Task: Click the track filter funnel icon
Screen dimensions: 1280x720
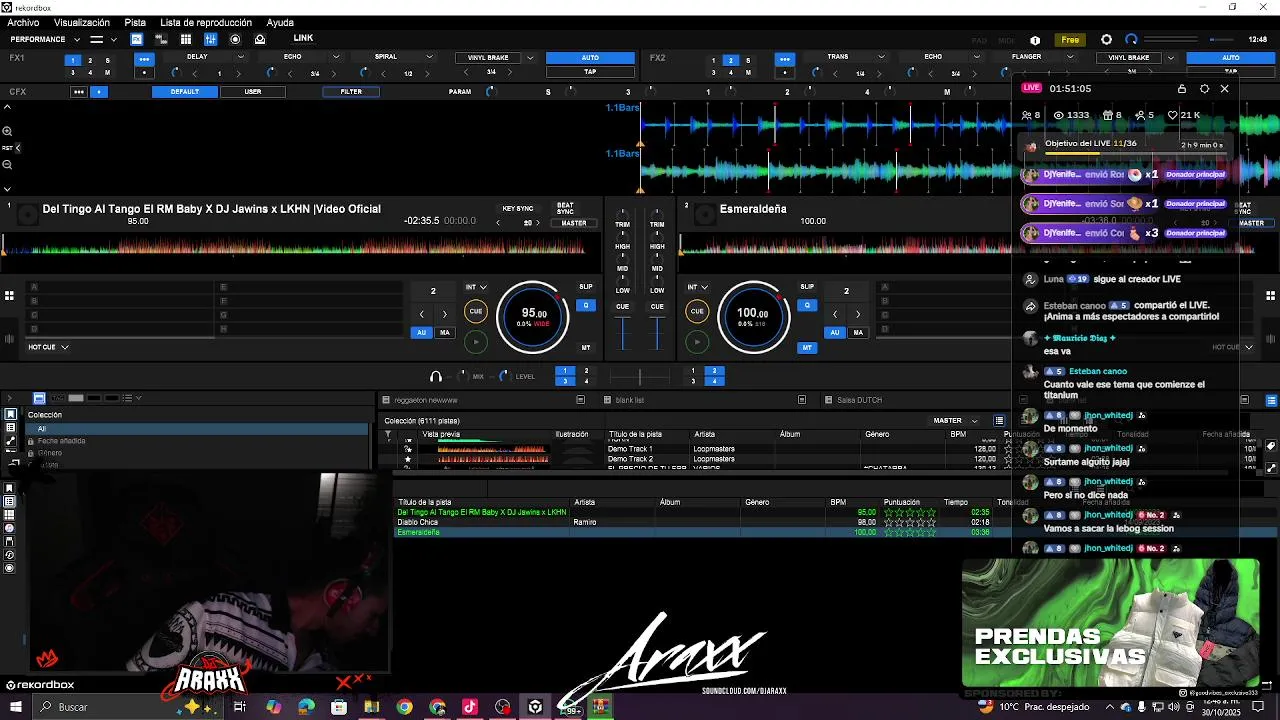Action: point(388,434)
